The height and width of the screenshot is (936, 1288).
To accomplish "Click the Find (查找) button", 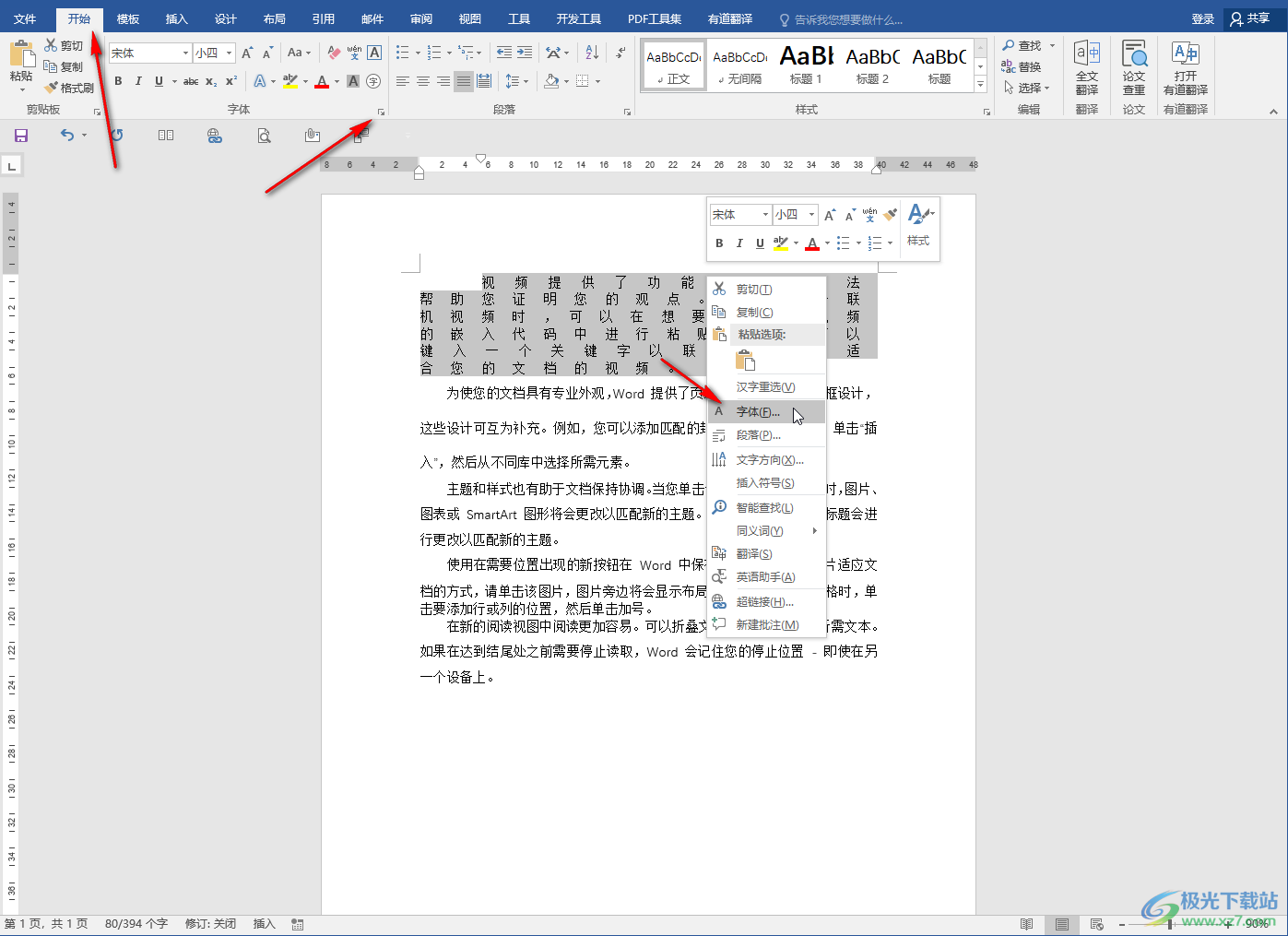I will (x=1022, y=45).
